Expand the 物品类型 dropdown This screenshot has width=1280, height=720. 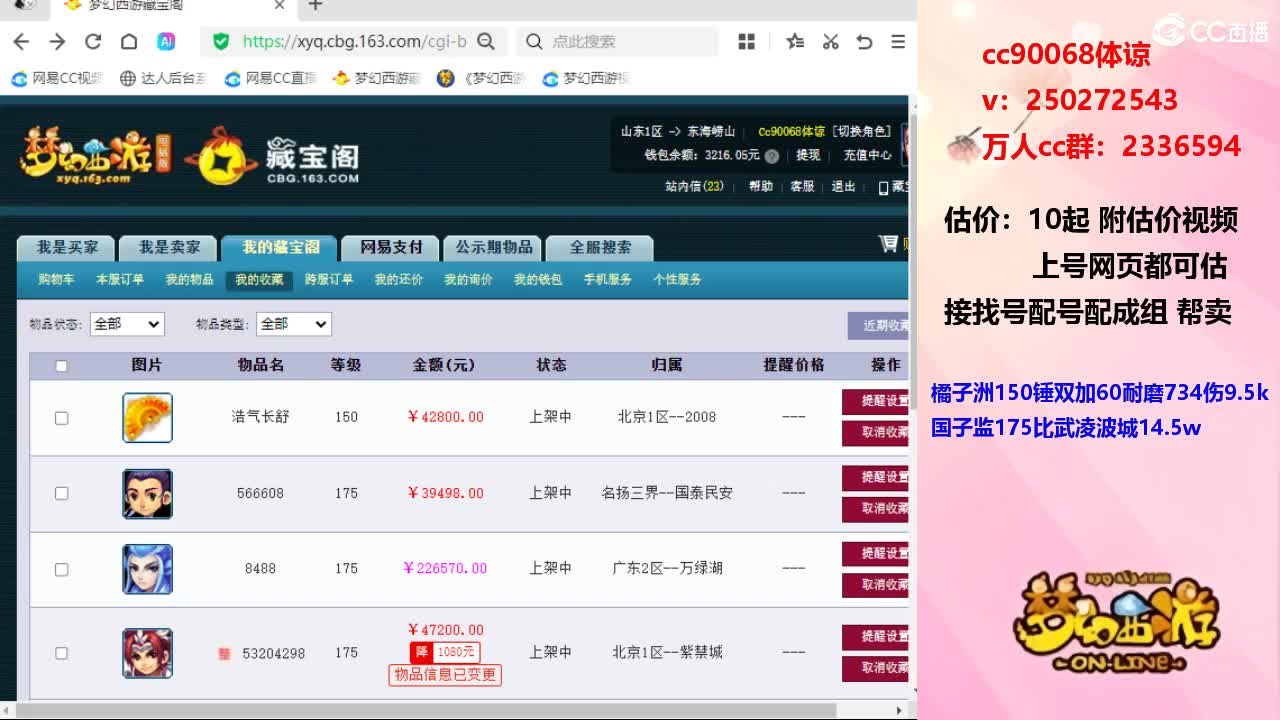[x=293, y=324]
